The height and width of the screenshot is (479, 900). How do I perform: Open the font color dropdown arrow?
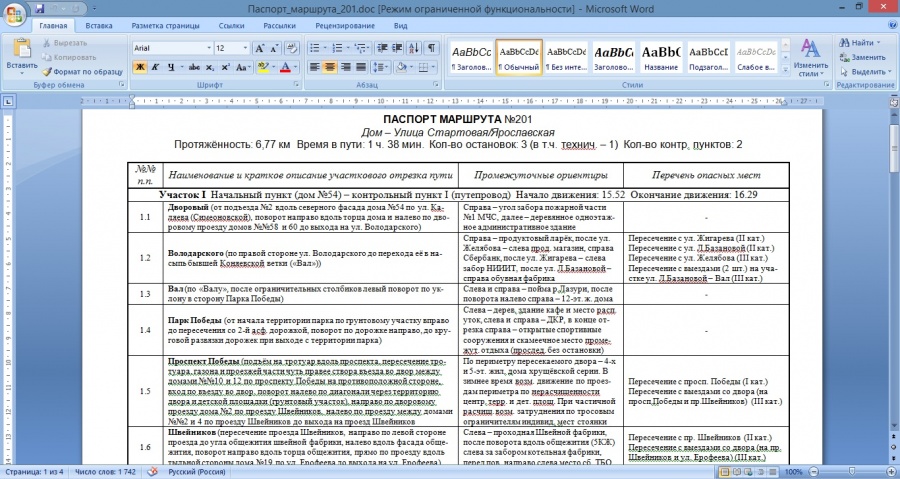[x=296, y=67]
